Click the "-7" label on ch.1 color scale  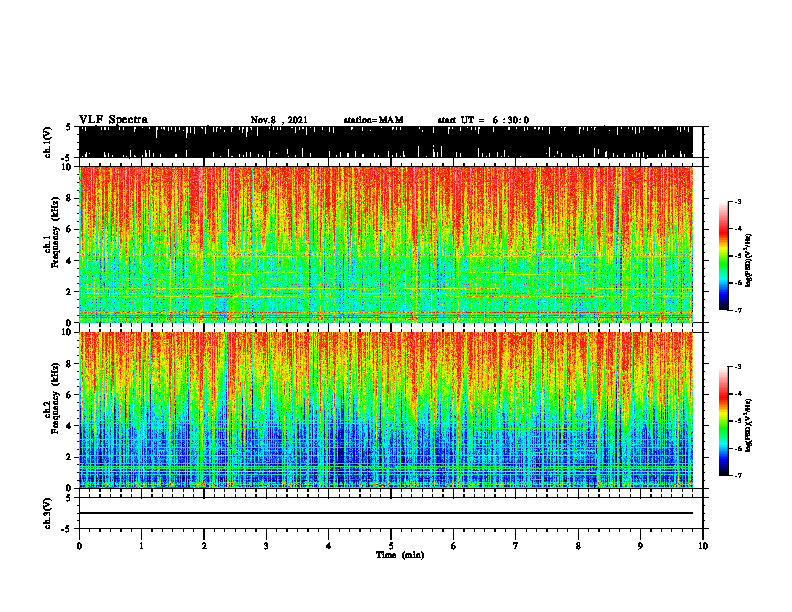[x=738, y=311]
